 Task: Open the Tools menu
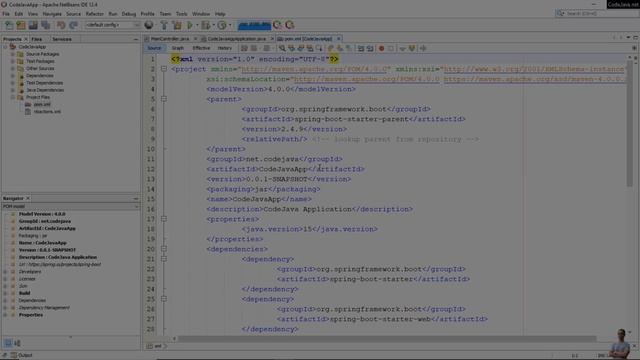pos(182,14)
